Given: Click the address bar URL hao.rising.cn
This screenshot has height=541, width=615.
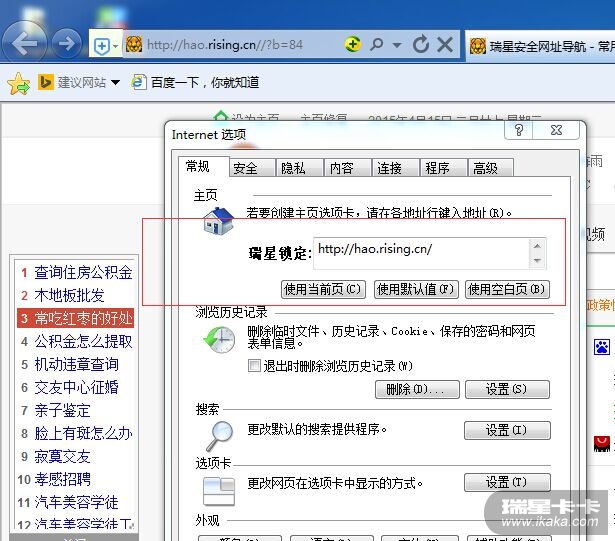Looking at the screenshot, I should (x=225, y=45).
